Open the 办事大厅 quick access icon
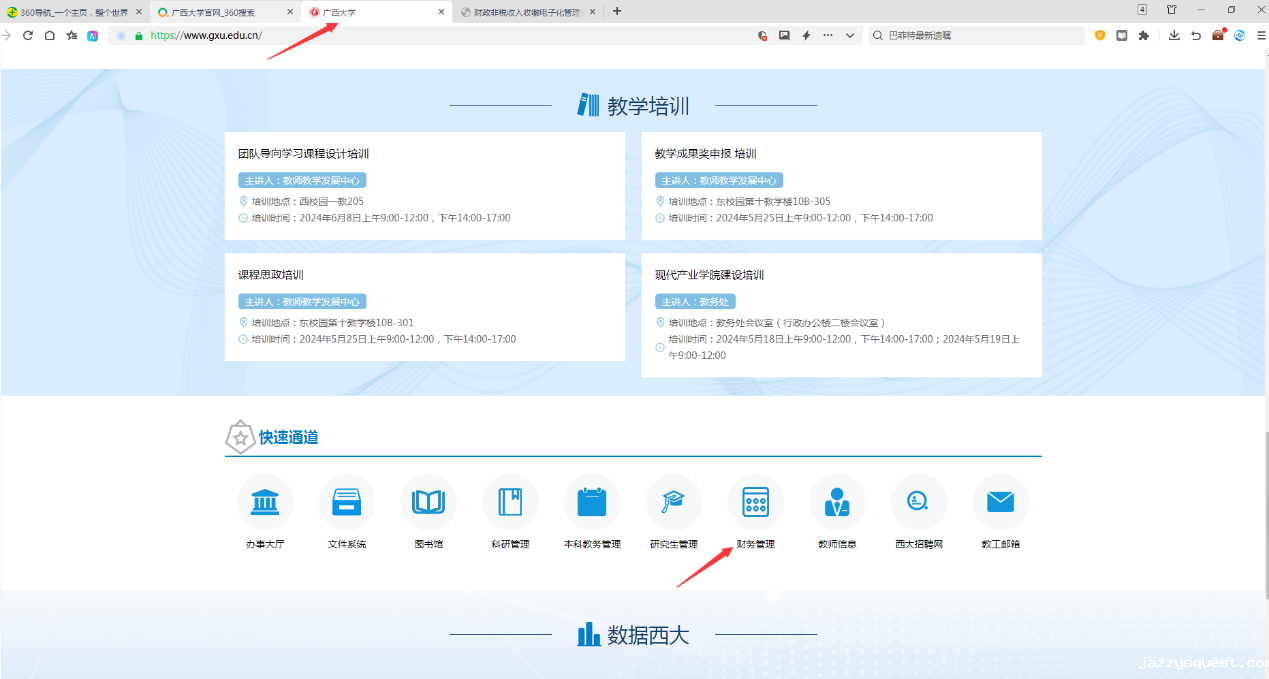The image size is (1269, 679). tap(265, 502)
